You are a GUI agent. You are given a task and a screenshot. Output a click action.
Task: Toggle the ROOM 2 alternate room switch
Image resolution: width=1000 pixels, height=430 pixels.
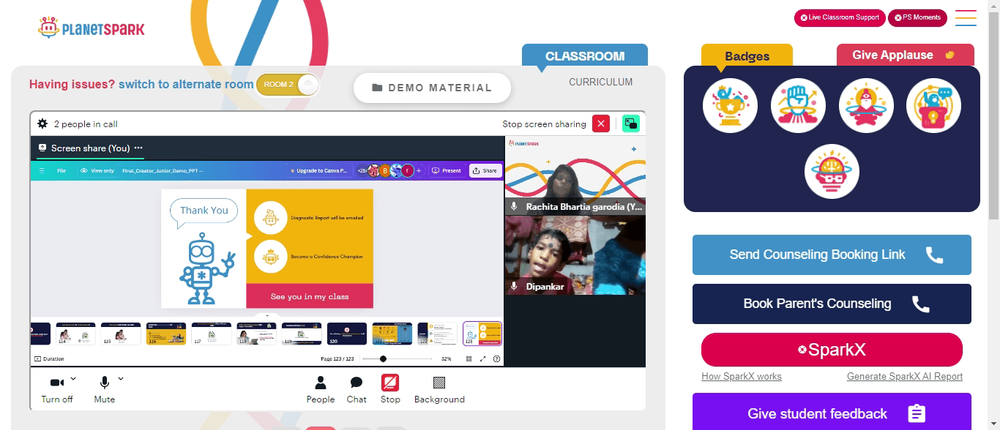(287, 85)
